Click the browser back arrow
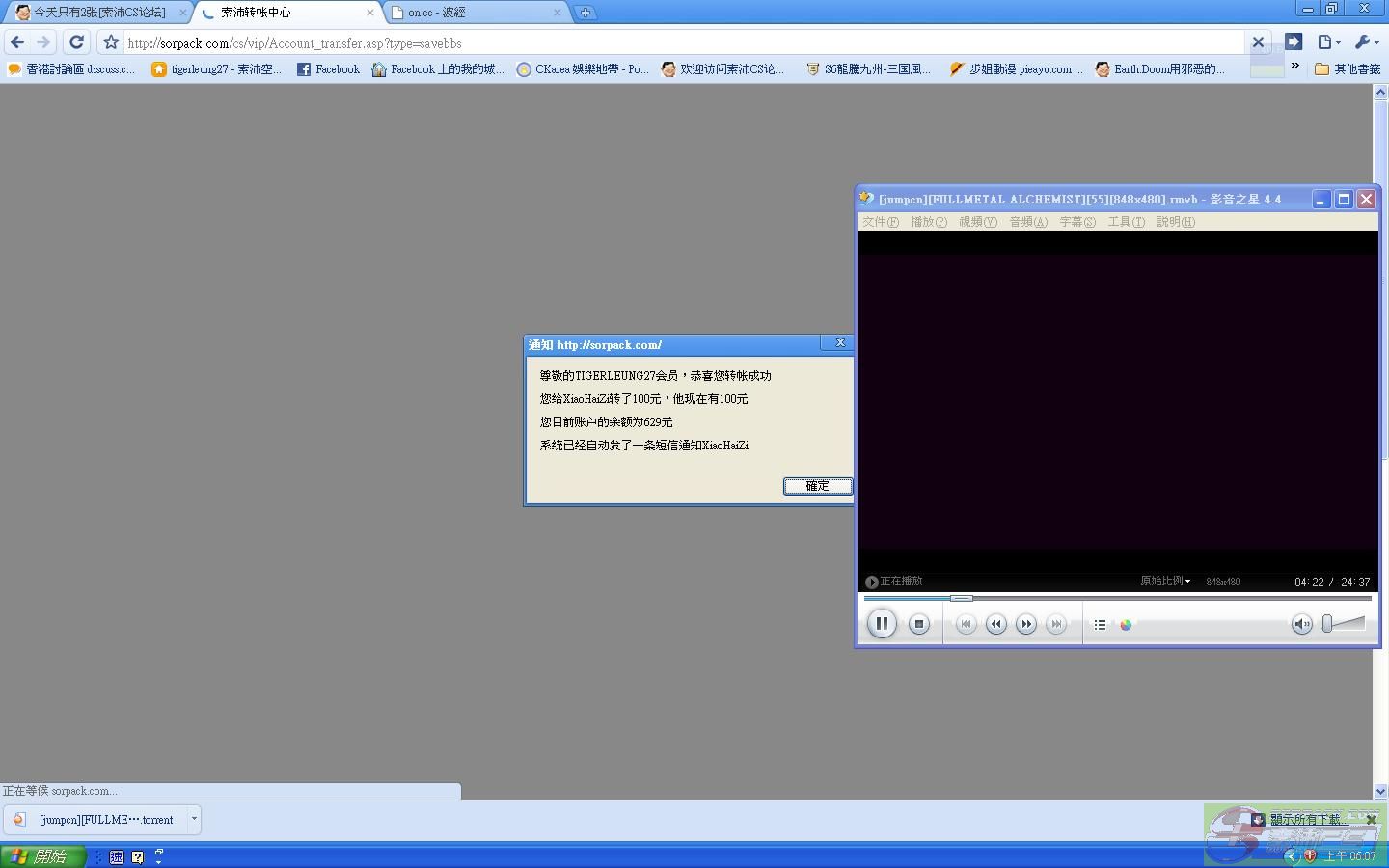The image size is (1389, 868). tap(17, 42)
